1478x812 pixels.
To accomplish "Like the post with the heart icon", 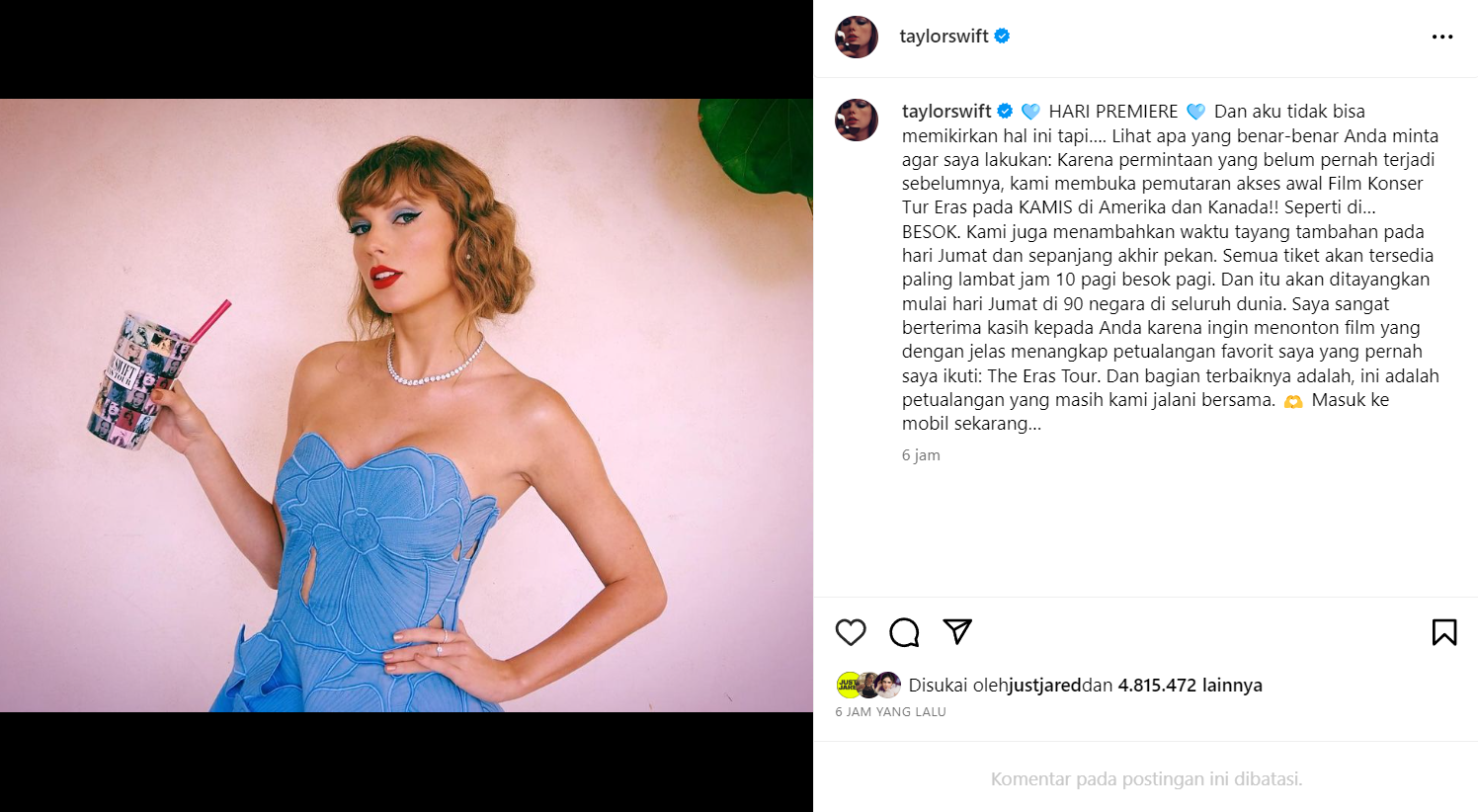I will click(x=851, y=632).
